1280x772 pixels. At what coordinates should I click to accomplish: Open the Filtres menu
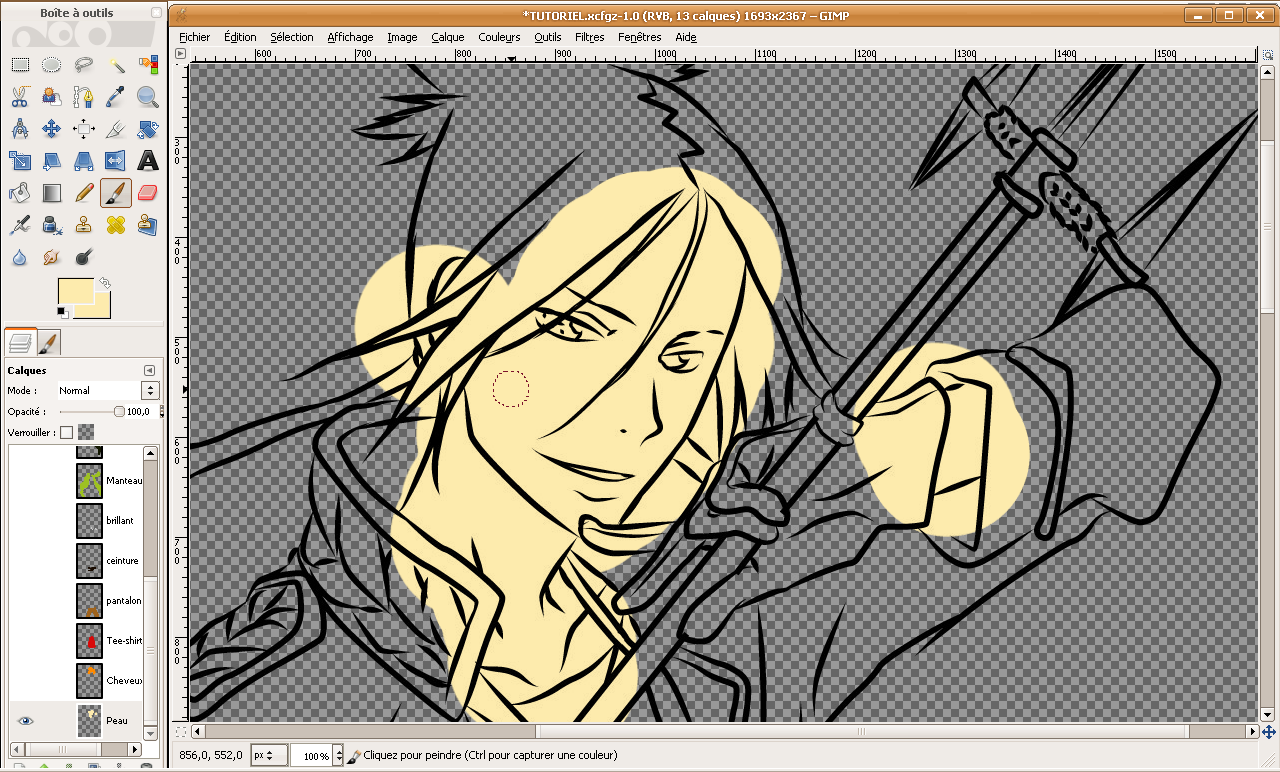589,37
